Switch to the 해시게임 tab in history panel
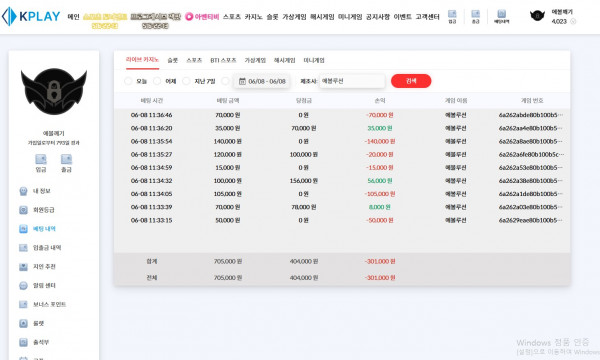600x360 pixels. coord(284,60)
